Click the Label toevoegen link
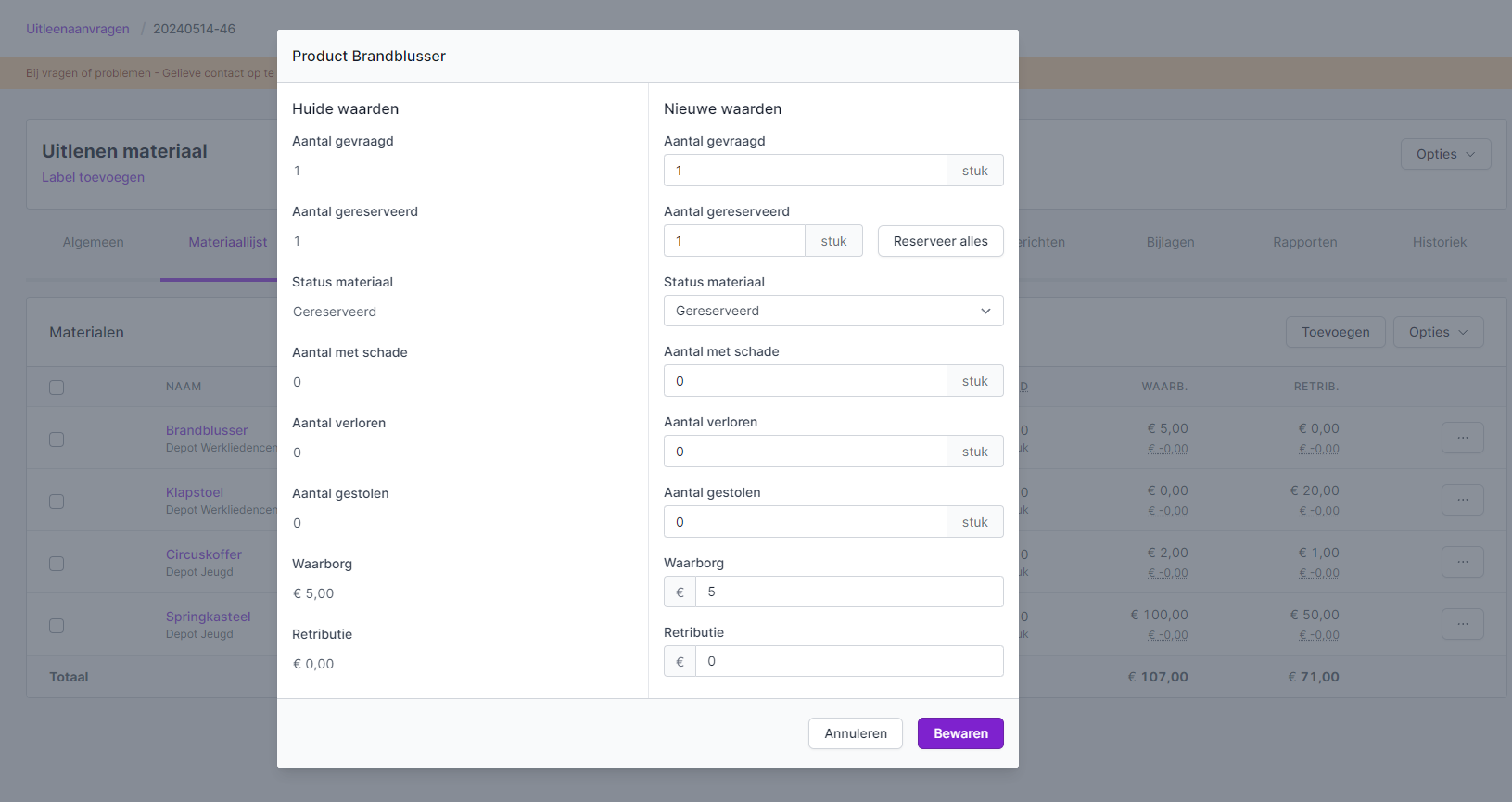Viewport: 1512px width, 802px height. pyautogui.click(x=93, y=177)
